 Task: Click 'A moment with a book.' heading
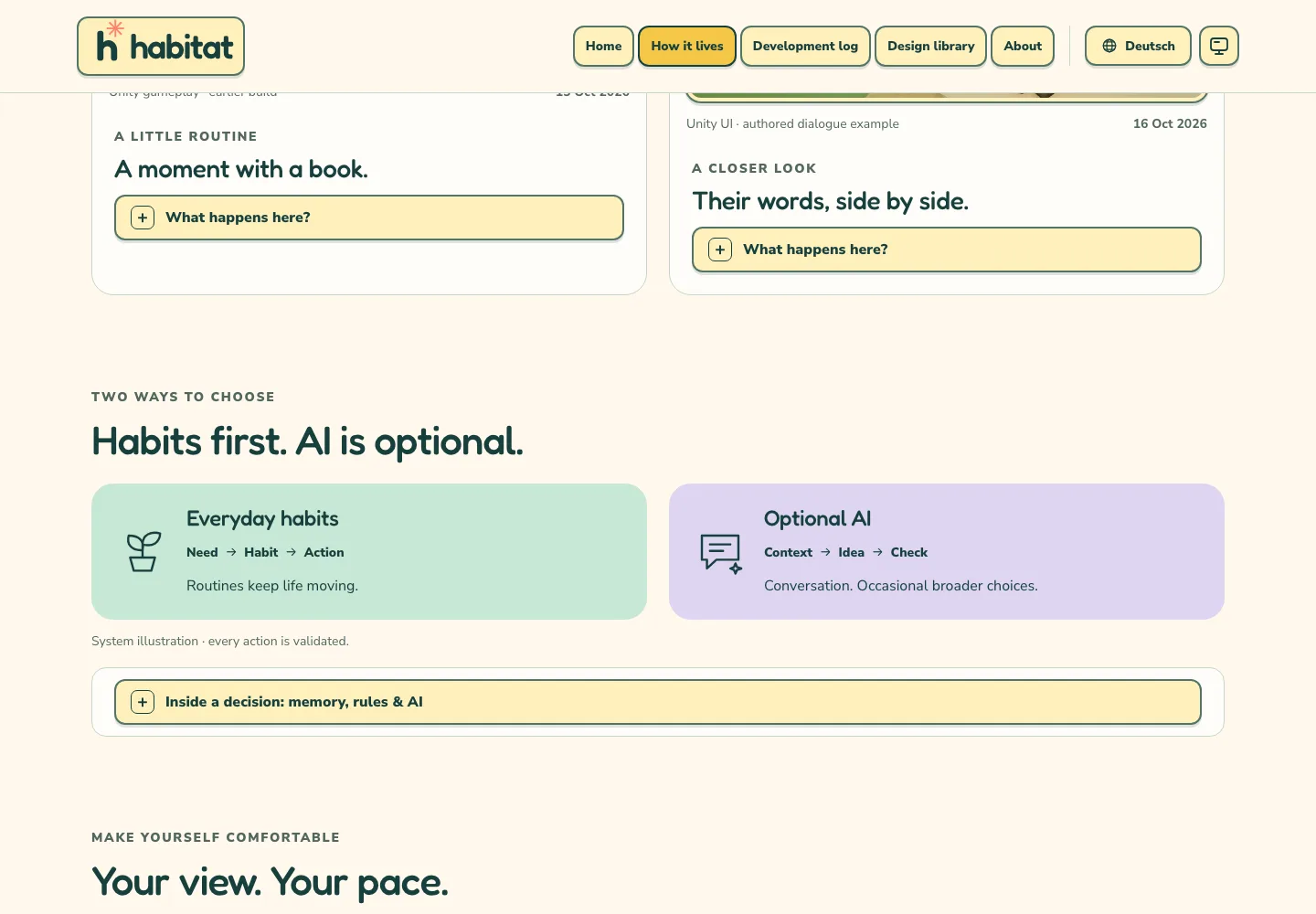pyautogui.click(x=241, y=169)
